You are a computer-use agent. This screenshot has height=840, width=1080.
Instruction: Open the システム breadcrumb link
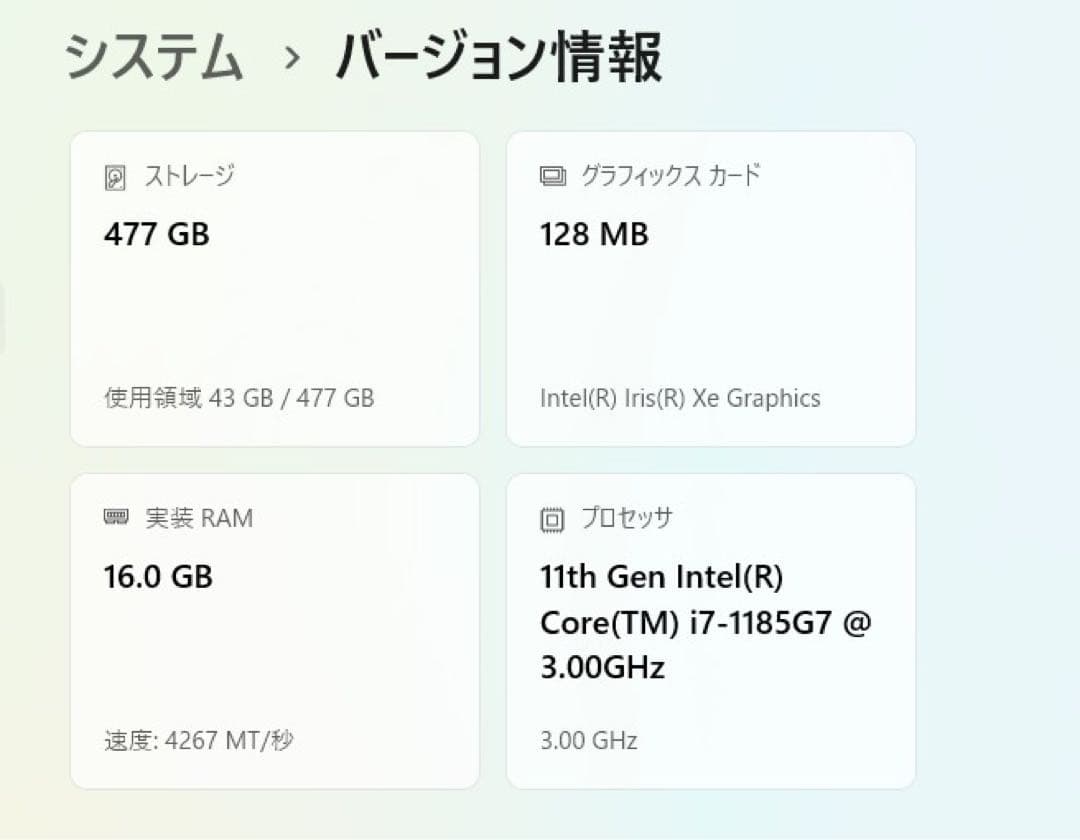tap(154, 58)
